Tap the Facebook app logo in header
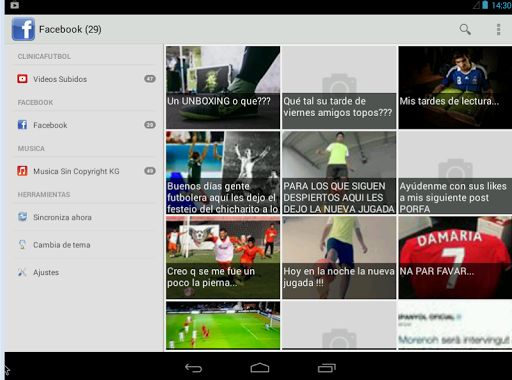Screen dimensions: 512x380 [x=23, y=29]
